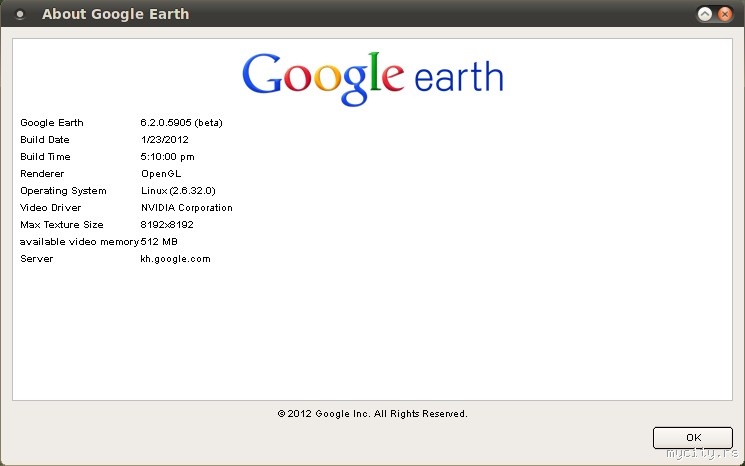Click the 2012 Google Inc. copyright text

click(x=372, y=414)
